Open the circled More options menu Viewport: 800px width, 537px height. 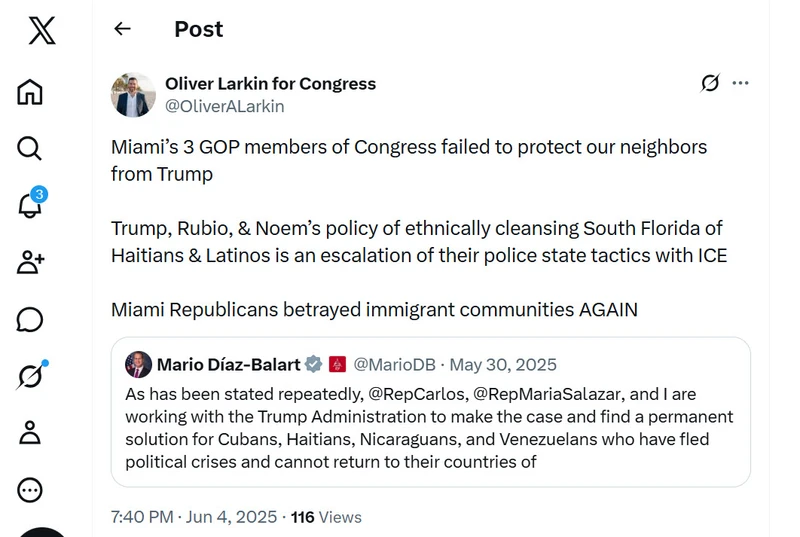coord(30,490)
